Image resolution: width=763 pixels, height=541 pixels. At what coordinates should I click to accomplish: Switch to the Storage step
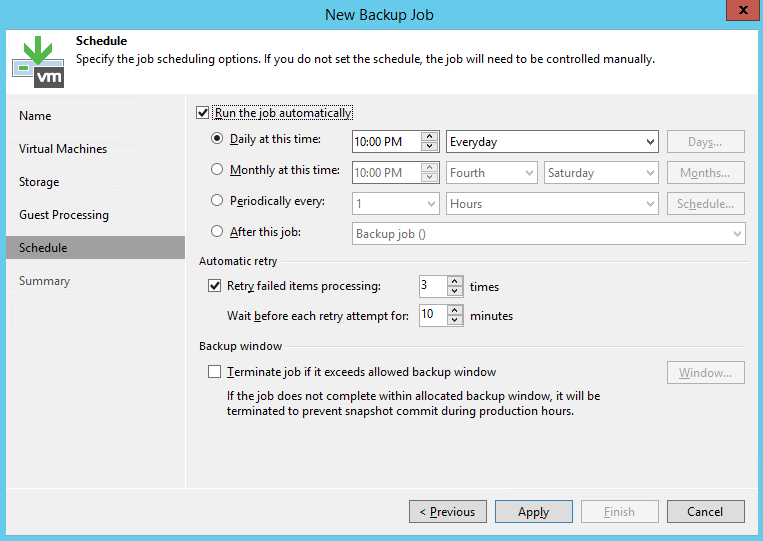(39, 182)
